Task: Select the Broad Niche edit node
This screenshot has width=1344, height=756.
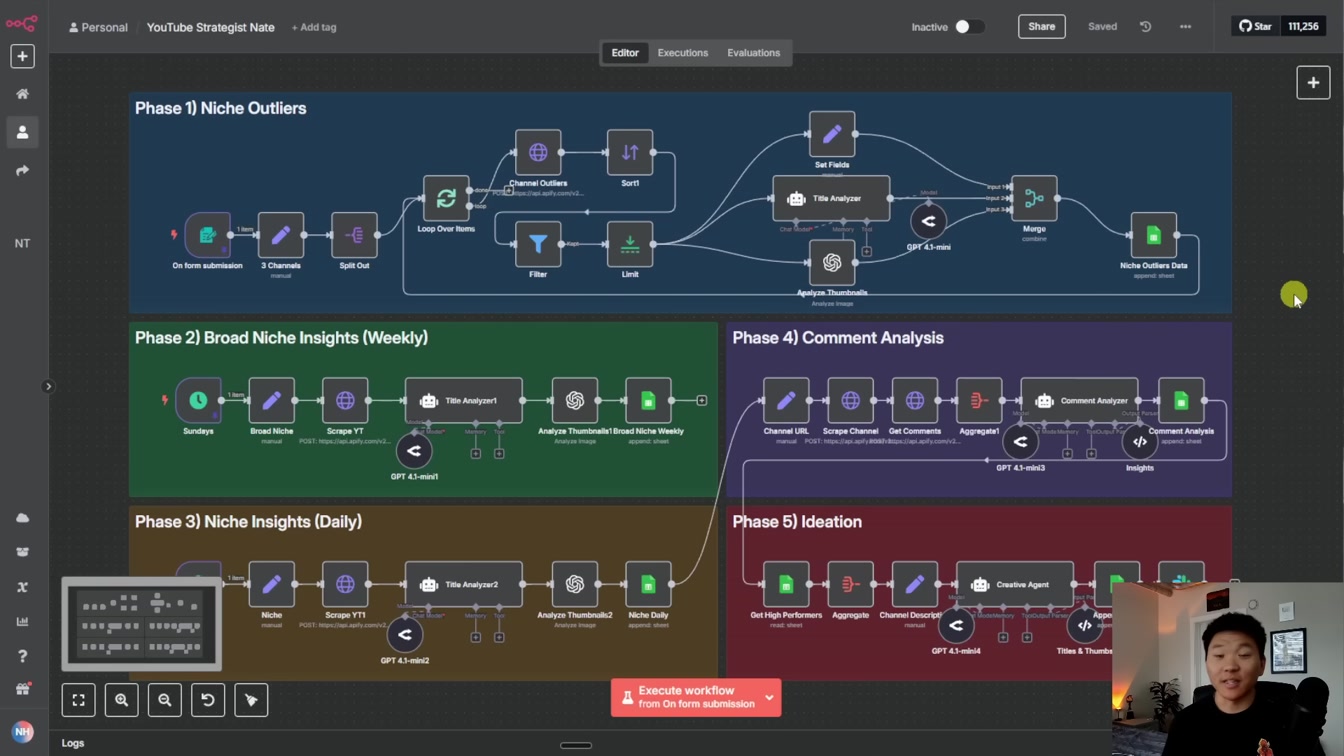Action: pyautogui.click(x=271, y=400)
